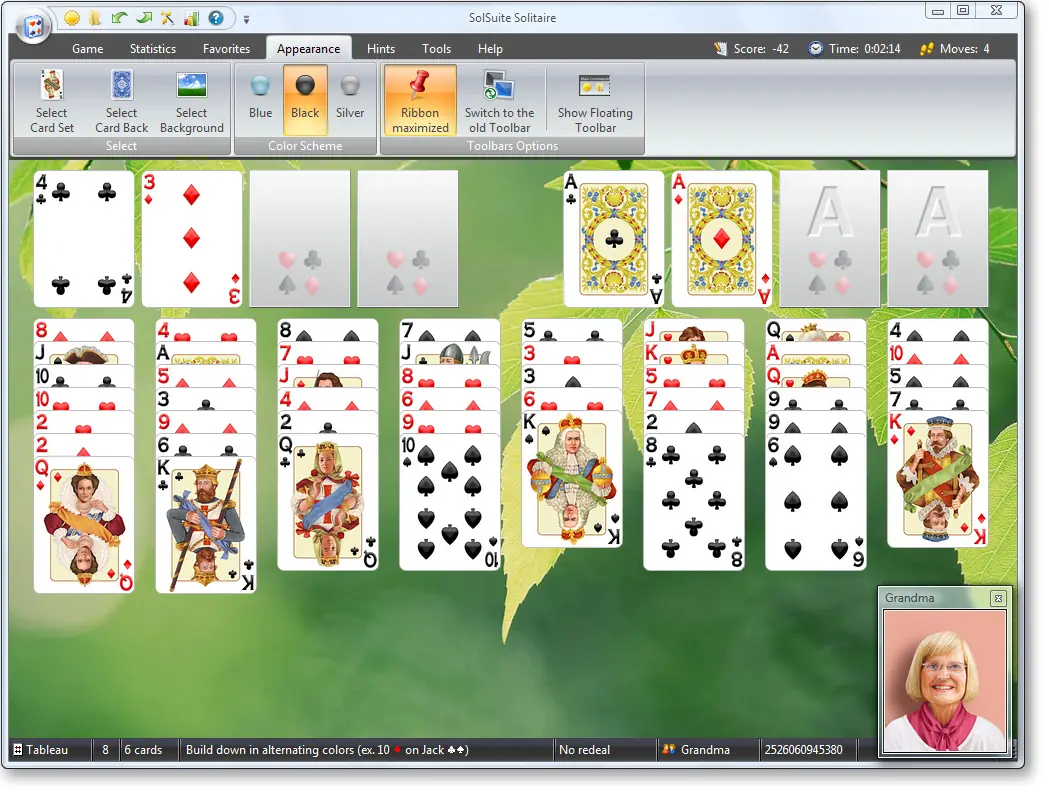
Task: Click the Grandma portrait thumbnail
Action: 945,681
